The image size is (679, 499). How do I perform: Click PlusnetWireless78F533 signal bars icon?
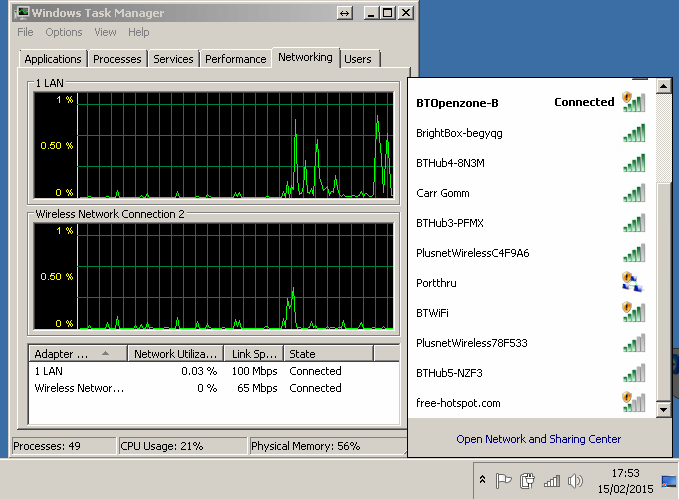coord(634,343)
